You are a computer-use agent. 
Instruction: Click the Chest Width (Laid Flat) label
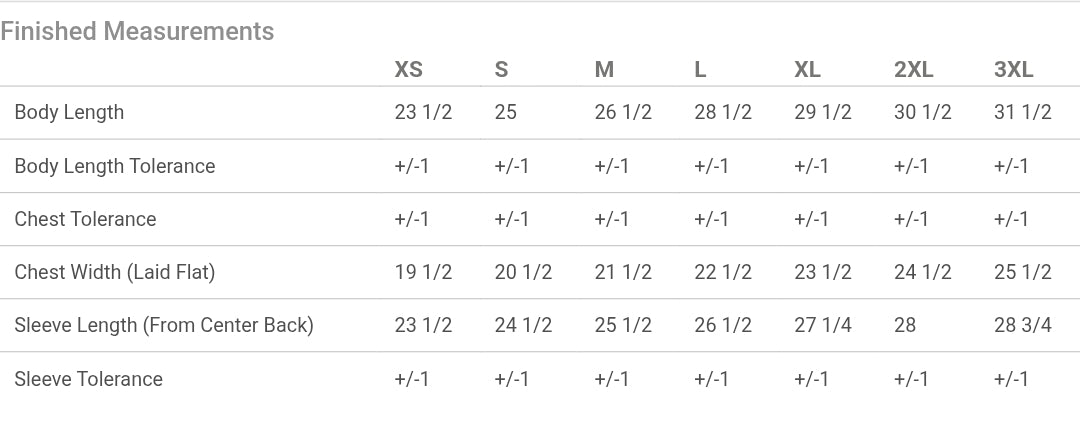115,272
